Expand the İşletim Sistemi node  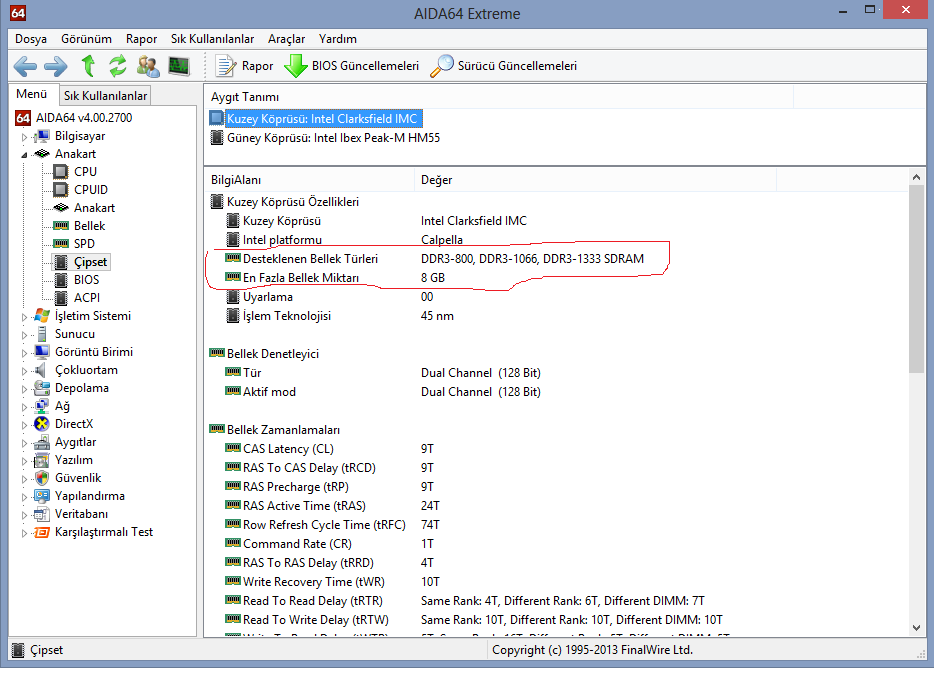pos(24,317)
